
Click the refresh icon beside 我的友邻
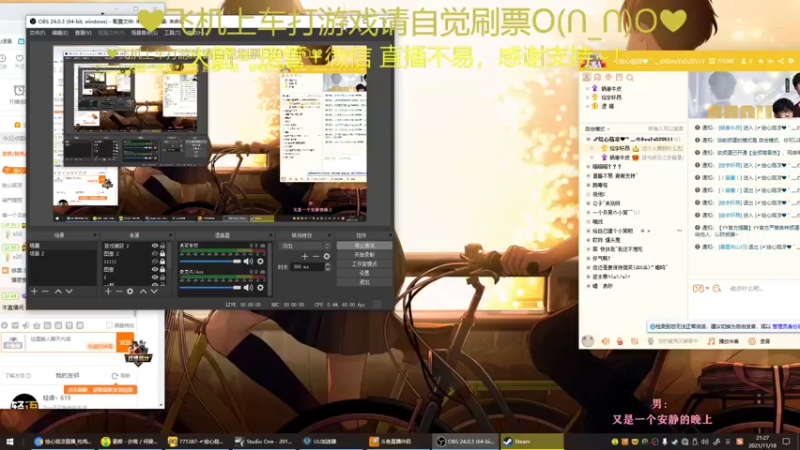[115, 376]
